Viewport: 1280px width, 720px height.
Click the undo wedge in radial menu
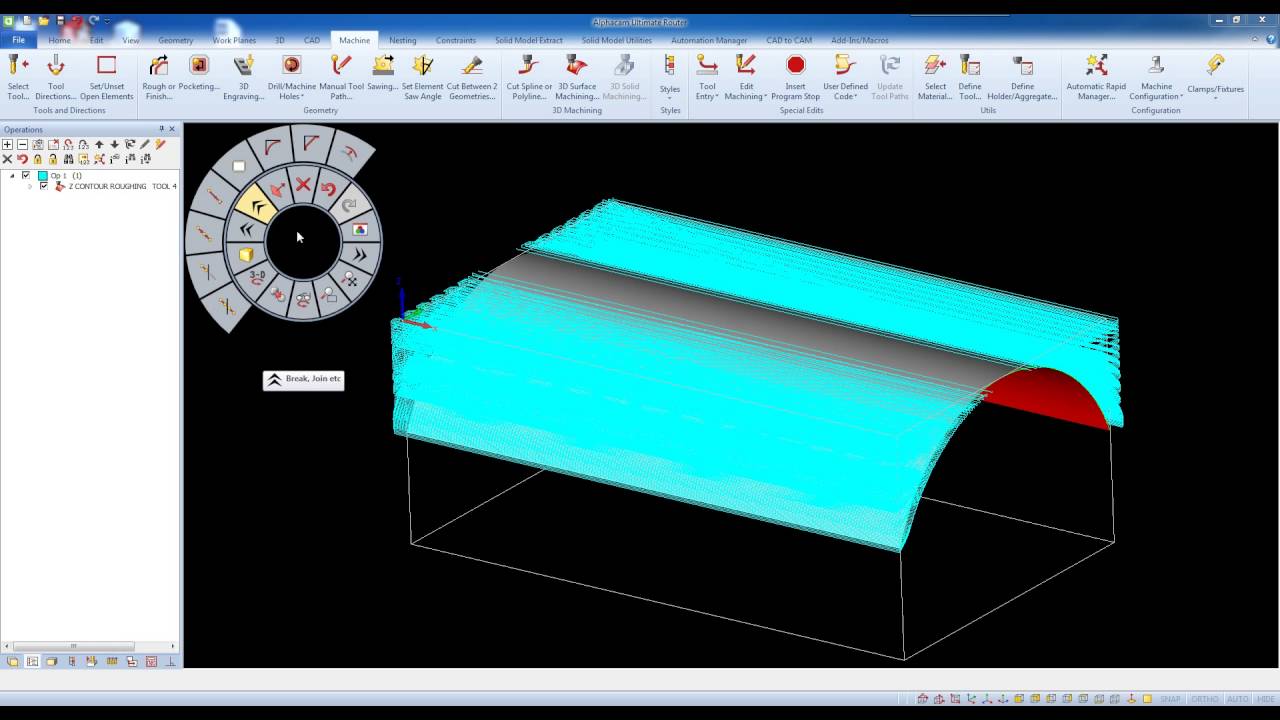click(x=329, y=190)
